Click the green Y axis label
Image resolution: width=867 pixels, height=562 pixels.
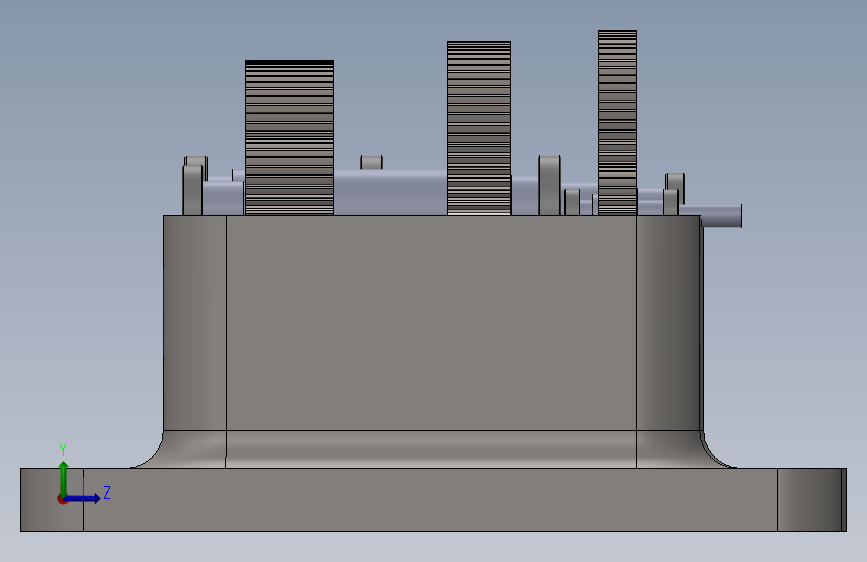point(63,450)
